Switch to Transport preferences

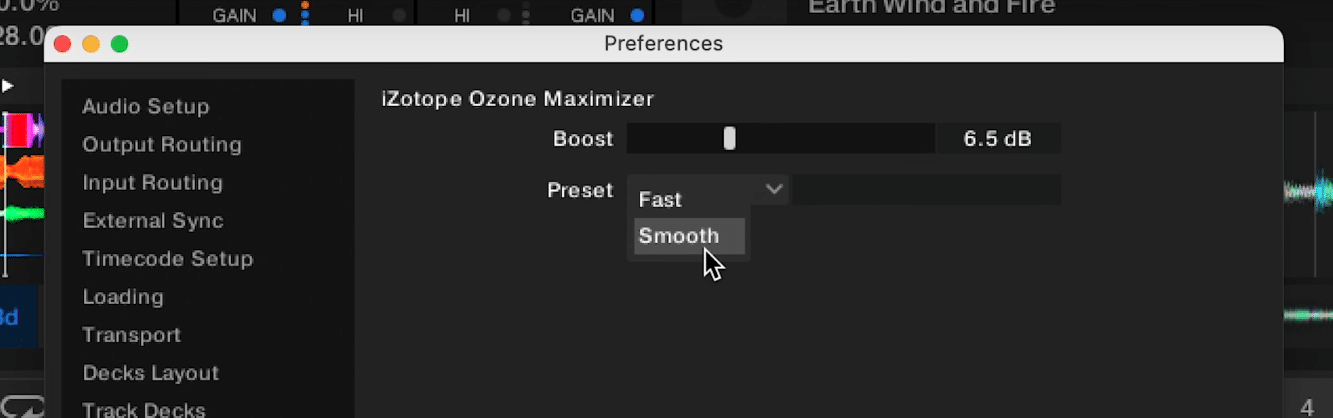pos(132,335)
